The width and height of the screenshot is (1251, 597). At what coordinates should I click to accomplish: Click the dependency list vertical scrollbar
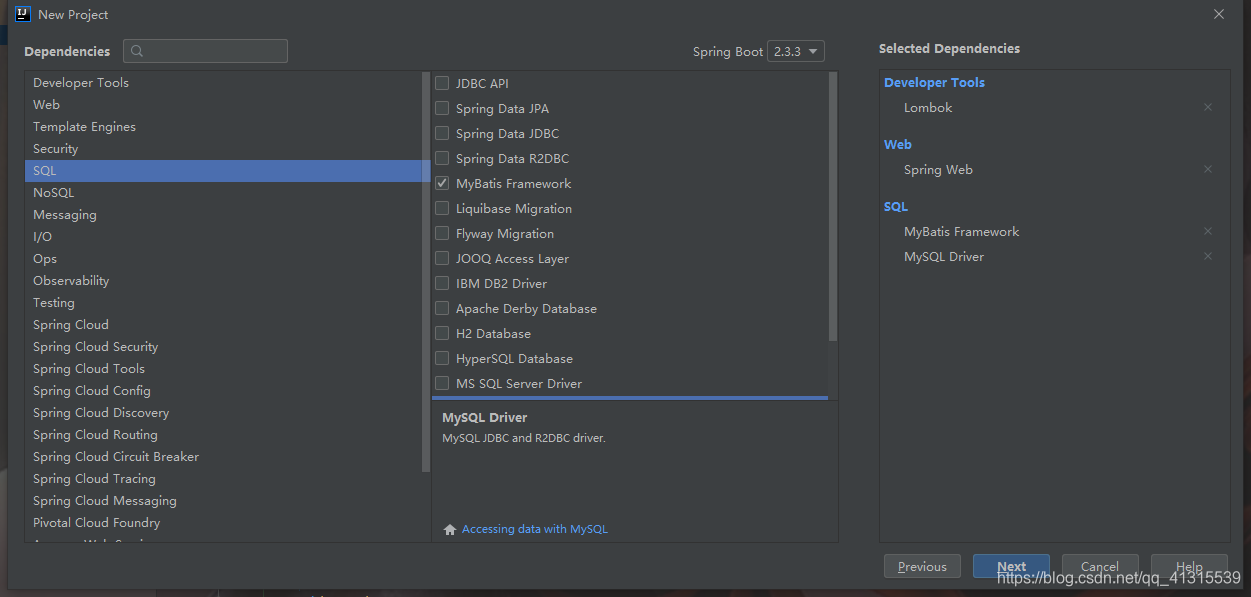[833, 207]
